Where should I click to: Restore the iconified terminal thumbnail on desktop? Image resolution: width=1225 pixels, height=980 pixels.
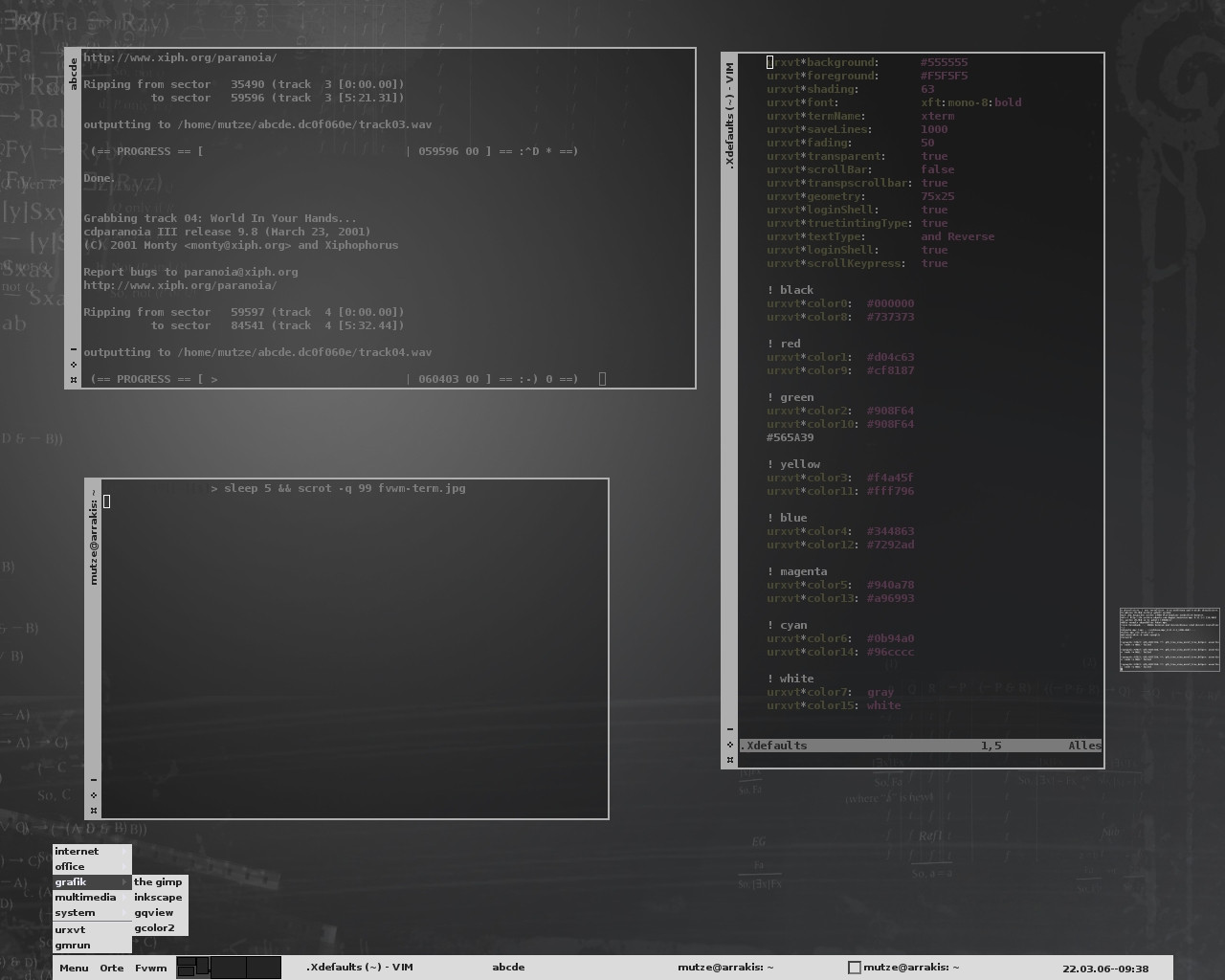pyautogui.click(x=1170, y=639)
